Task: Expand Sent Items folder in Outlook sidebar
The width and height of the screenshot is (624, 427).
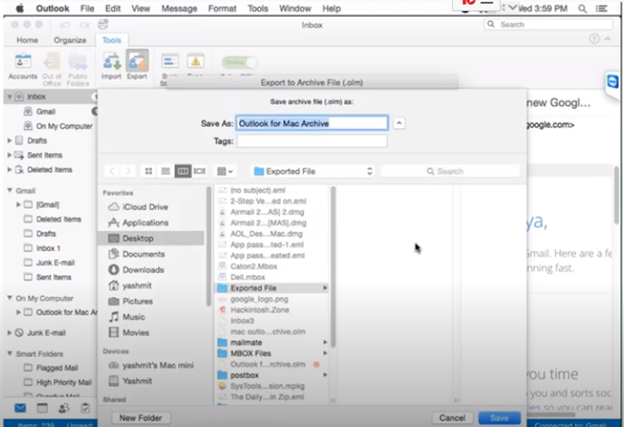Action: tap(9, 155)
